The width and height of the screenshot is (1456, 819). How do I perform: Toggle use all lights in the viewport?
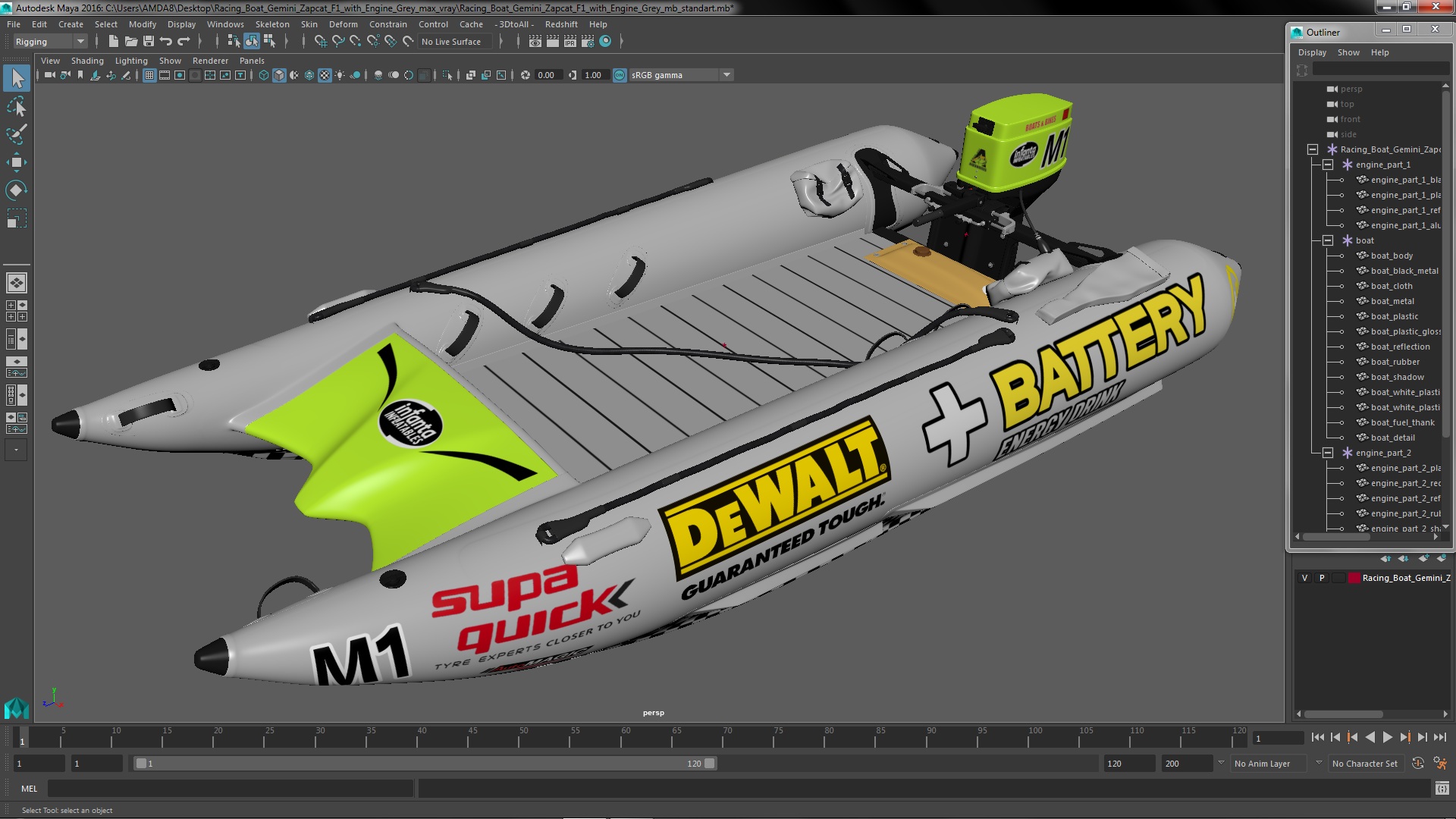[340, 75]
